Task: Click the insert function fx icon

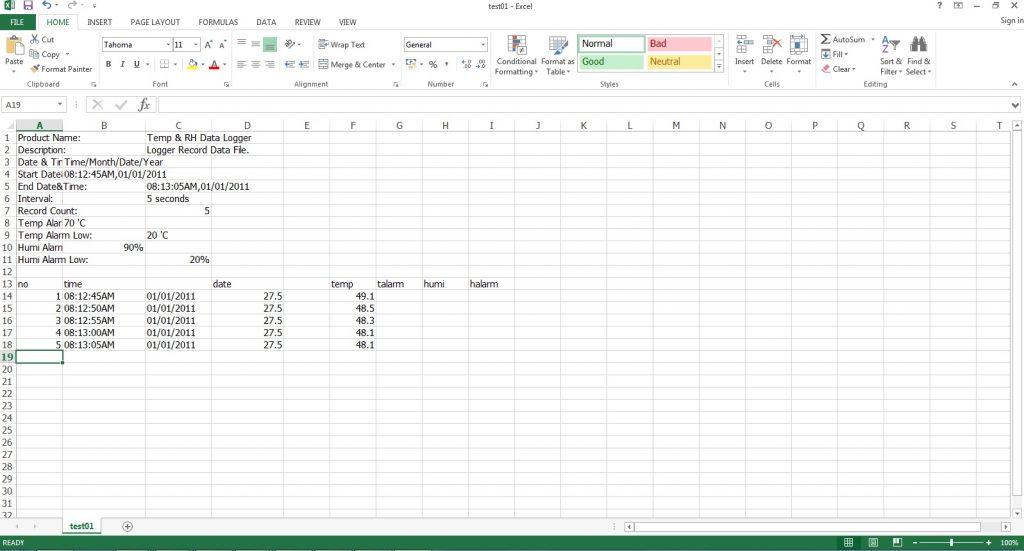Action: point(144,104)
